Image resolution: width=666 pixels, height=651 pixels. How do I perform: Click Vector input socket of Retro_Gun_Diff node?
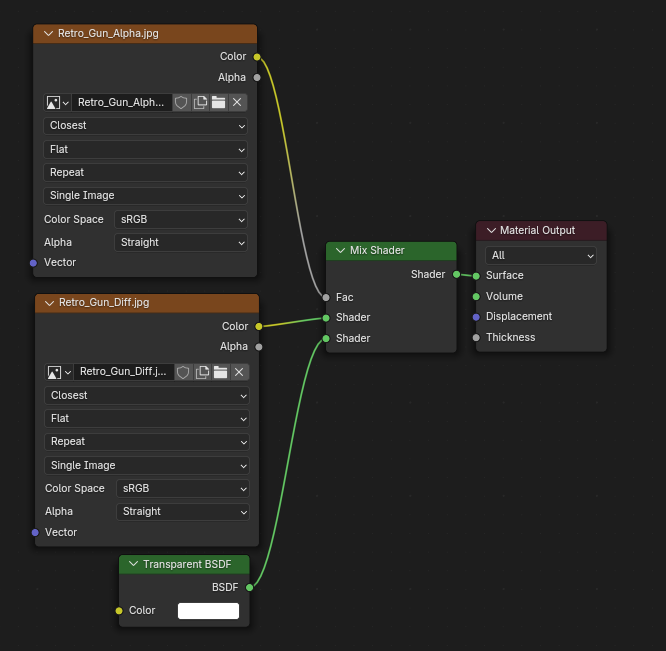point(35,533)
